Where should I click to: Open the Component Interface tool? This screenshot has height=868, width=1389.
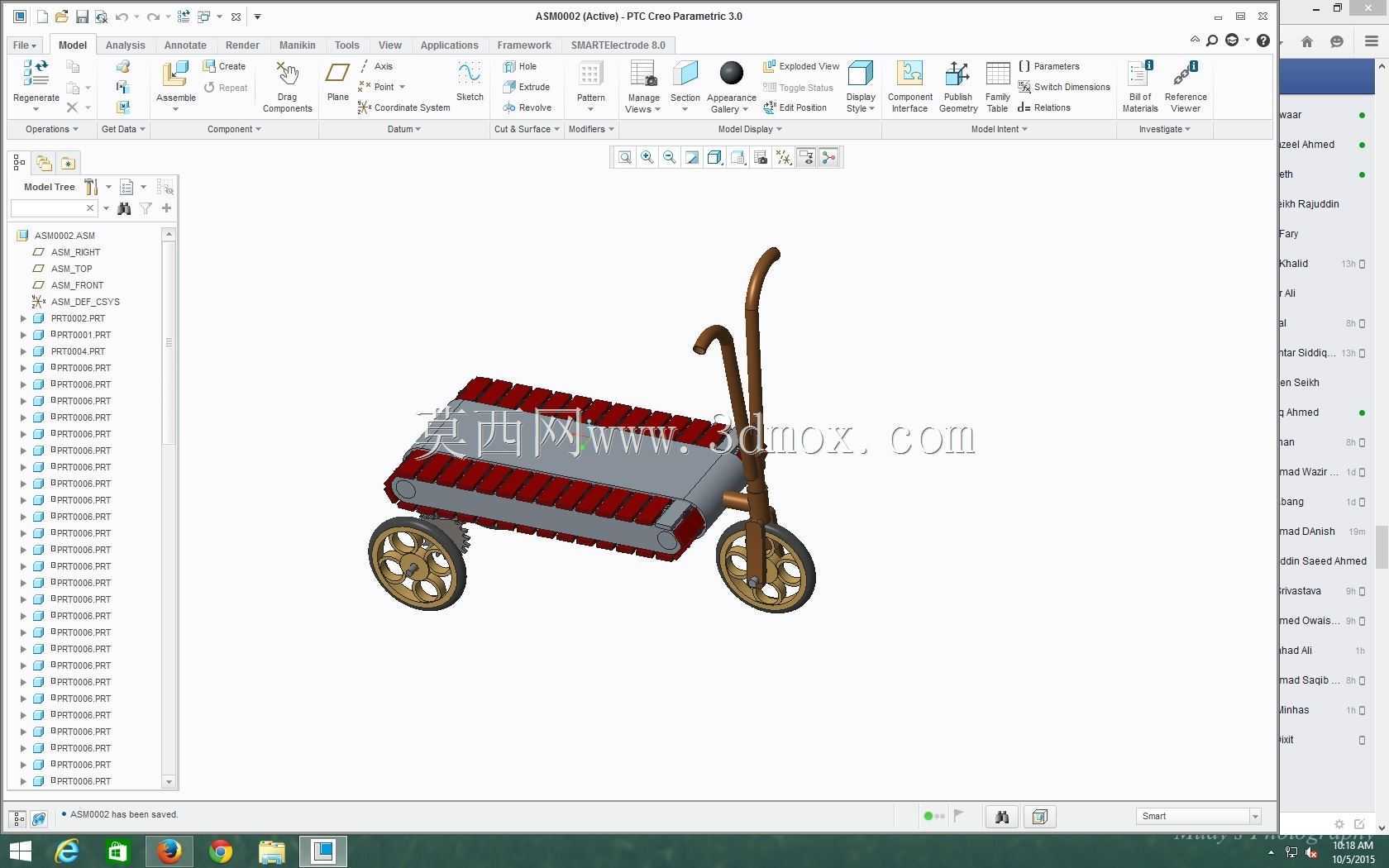[x=909, y=86]
